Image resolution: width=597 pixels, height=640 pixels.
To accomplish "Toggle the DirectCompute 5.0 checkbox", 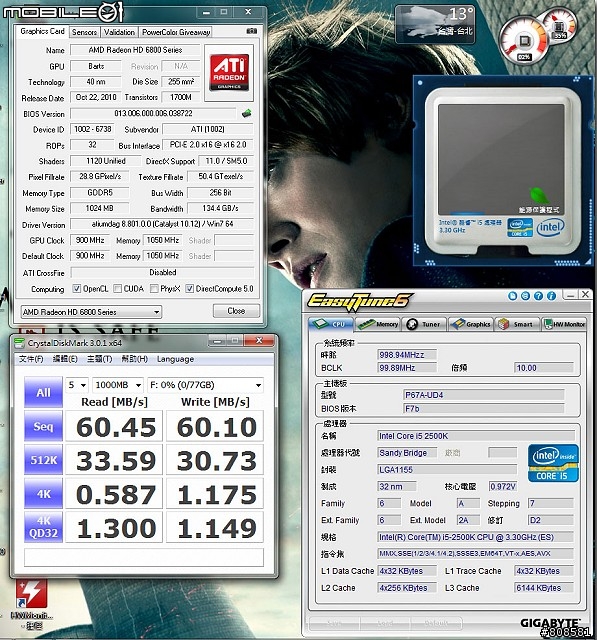I will click(x=189, y=289).
